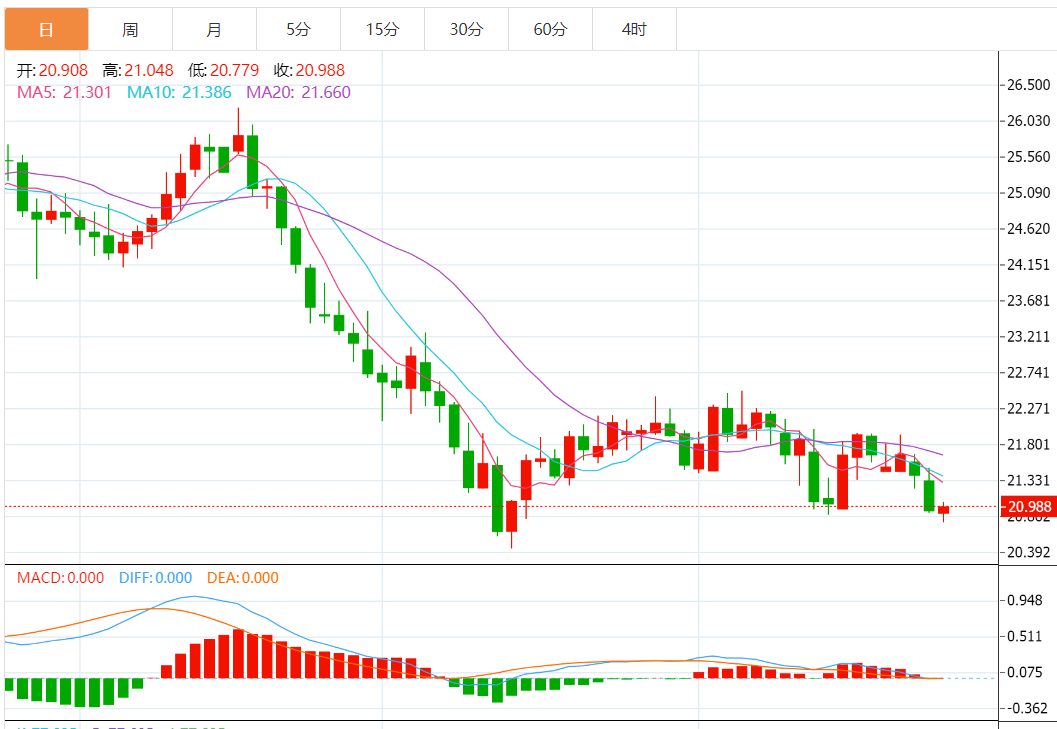Click the 24.620 price axis label
Screen dimensions: 1057x729
[1029, 229]
